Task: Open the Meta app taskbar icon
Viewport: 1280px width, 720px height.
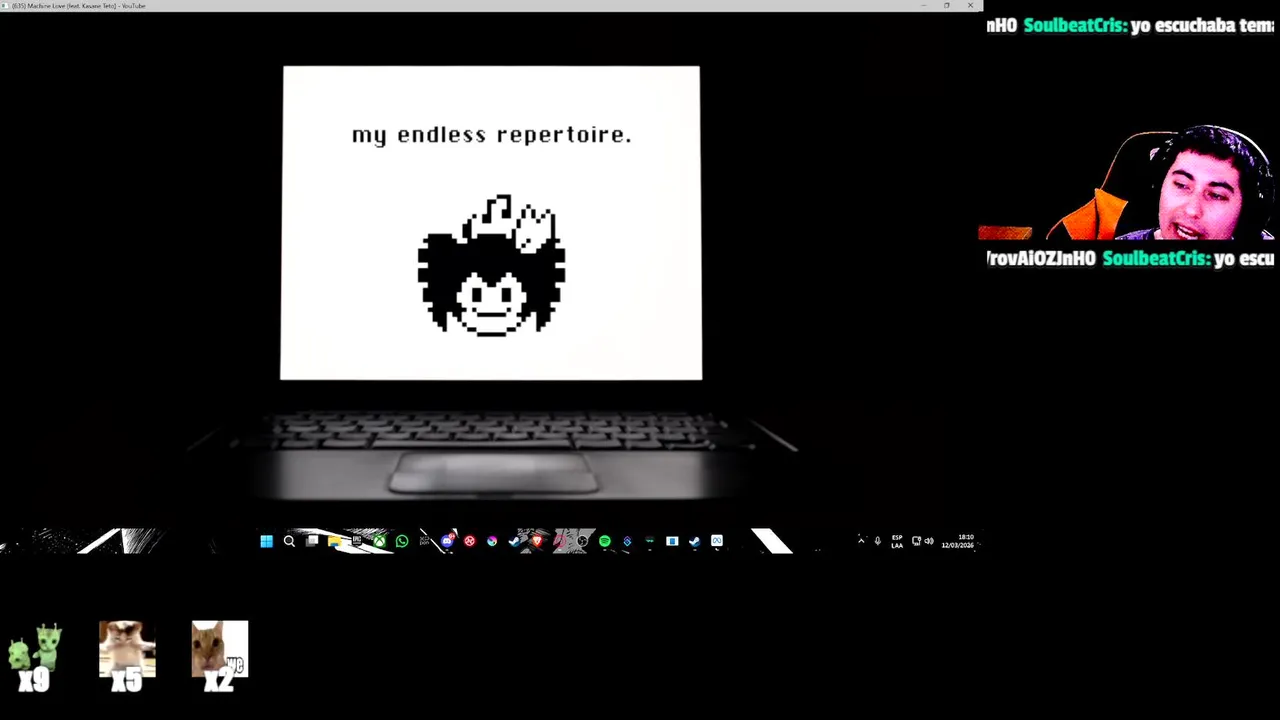Action: (717, 541)
